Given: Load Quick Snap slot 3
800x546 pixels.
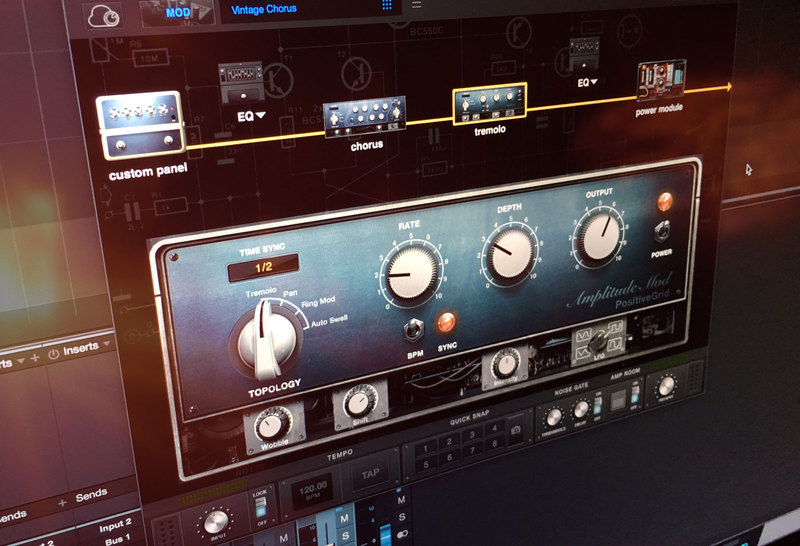Looking at the screenshot, I should click(x=472, y=435).
